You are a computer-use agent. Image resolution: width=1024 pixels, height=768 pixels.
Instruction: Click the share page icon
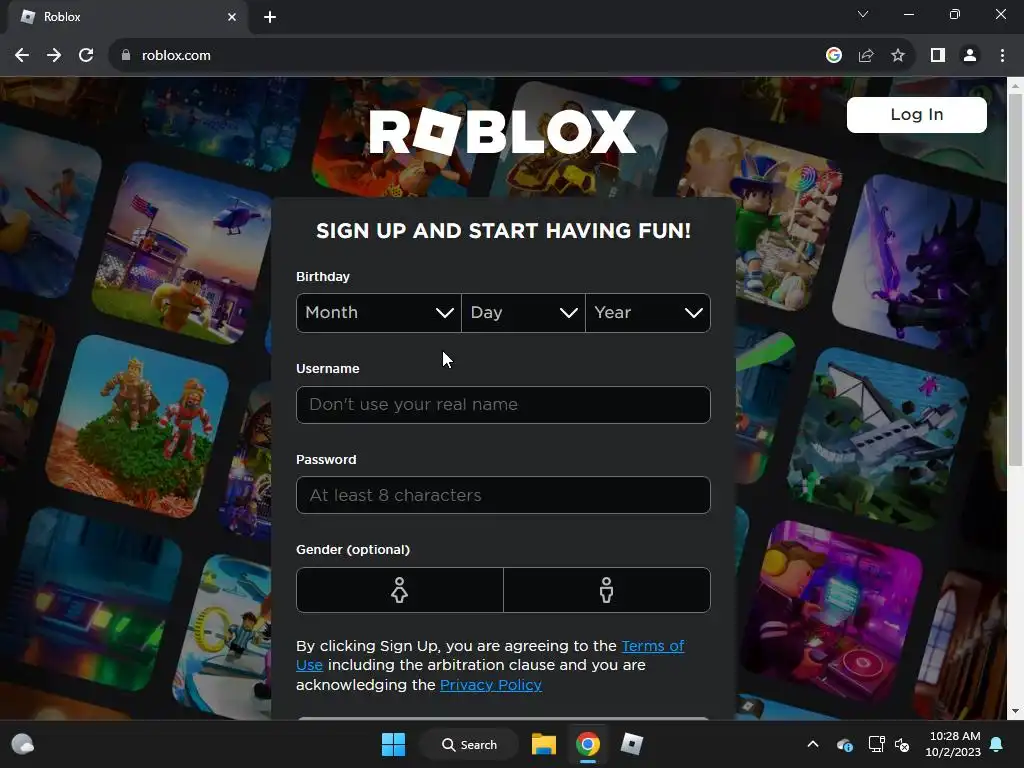pyautogui.click(x=866, y=56)
